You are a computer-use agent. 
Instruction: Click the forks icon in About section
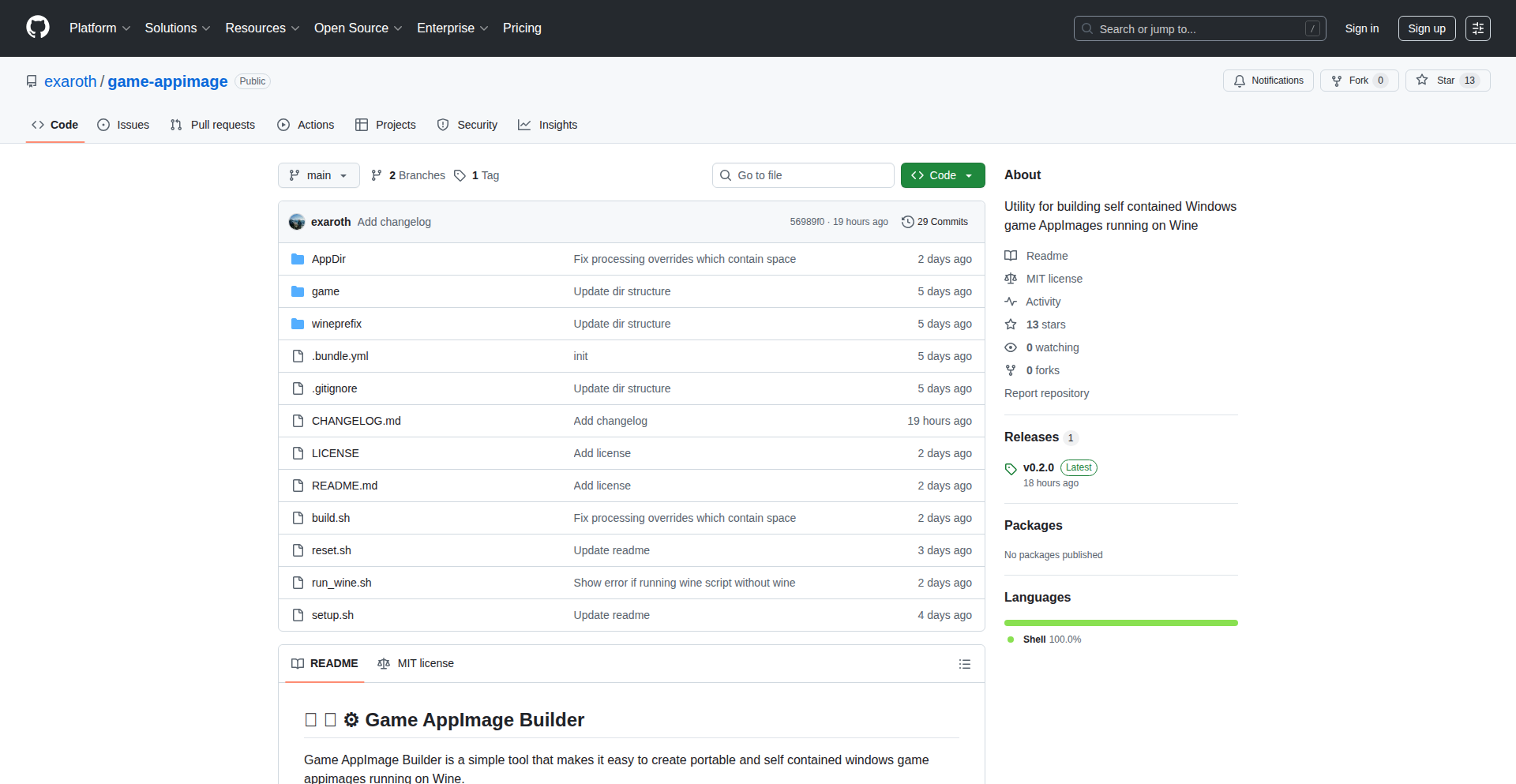coord(1011,370)
